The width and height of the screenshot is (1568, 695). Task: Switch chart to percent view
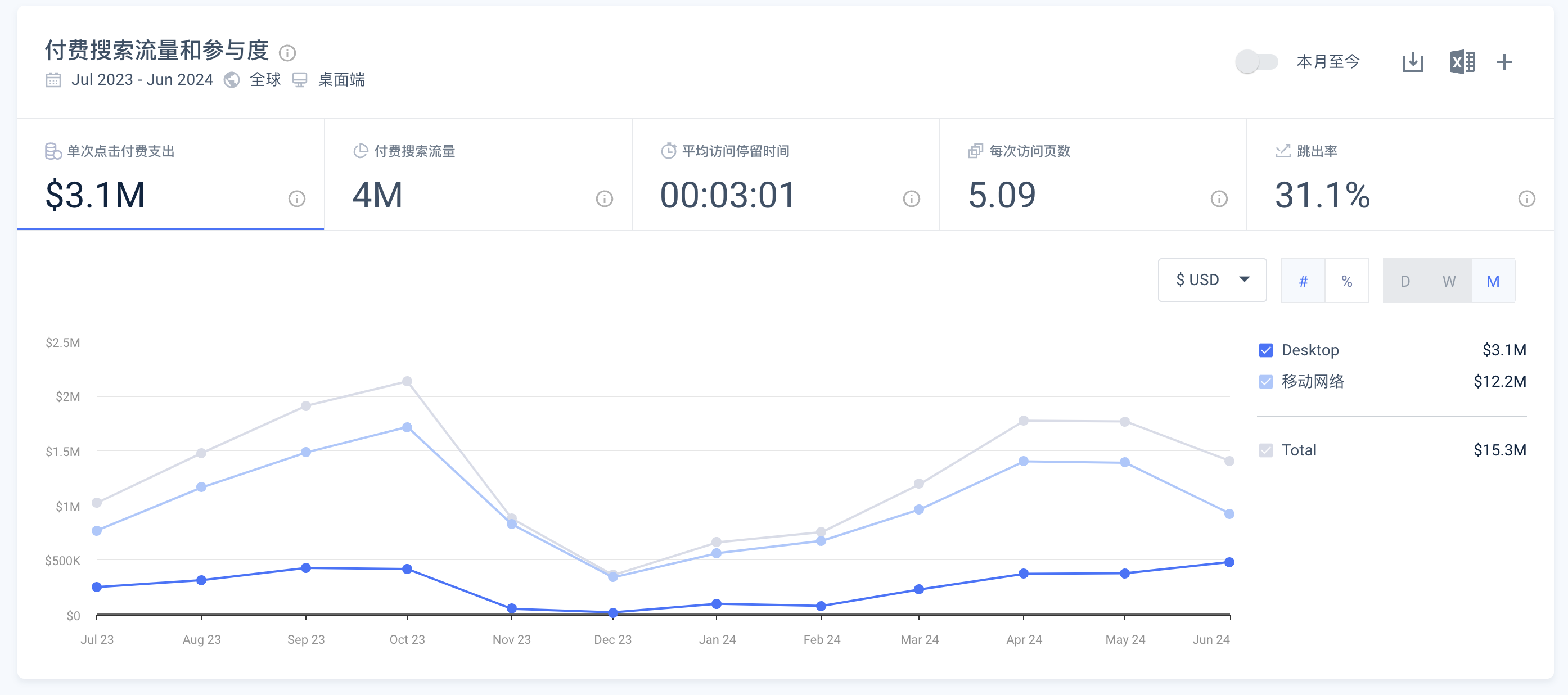(x=1347, y=281)
